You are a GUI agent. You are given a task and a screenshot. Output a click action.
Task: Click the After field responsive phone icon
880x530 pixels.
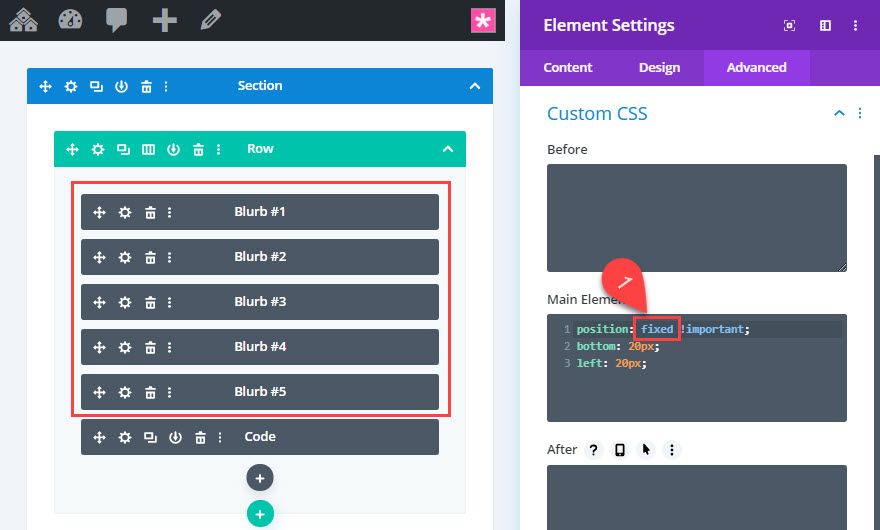(x=620, y=450)
